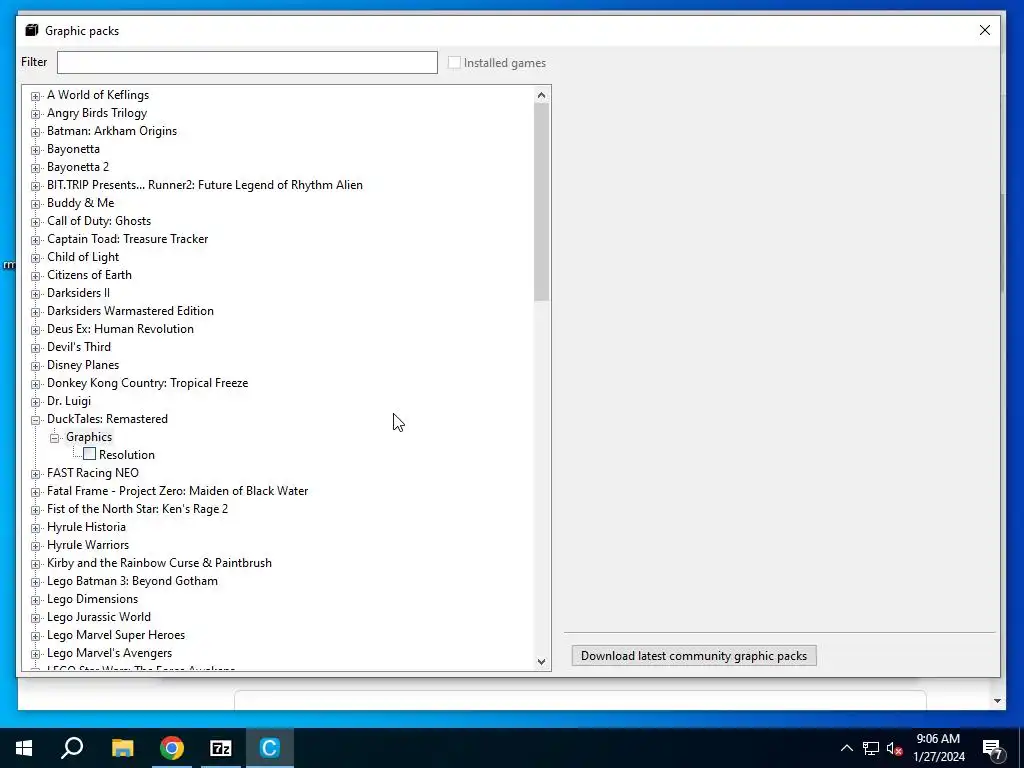Select Lego Marvel Super Heroes entry
The width and height of the screenshot is (1024, 768).
pos(116,635)
